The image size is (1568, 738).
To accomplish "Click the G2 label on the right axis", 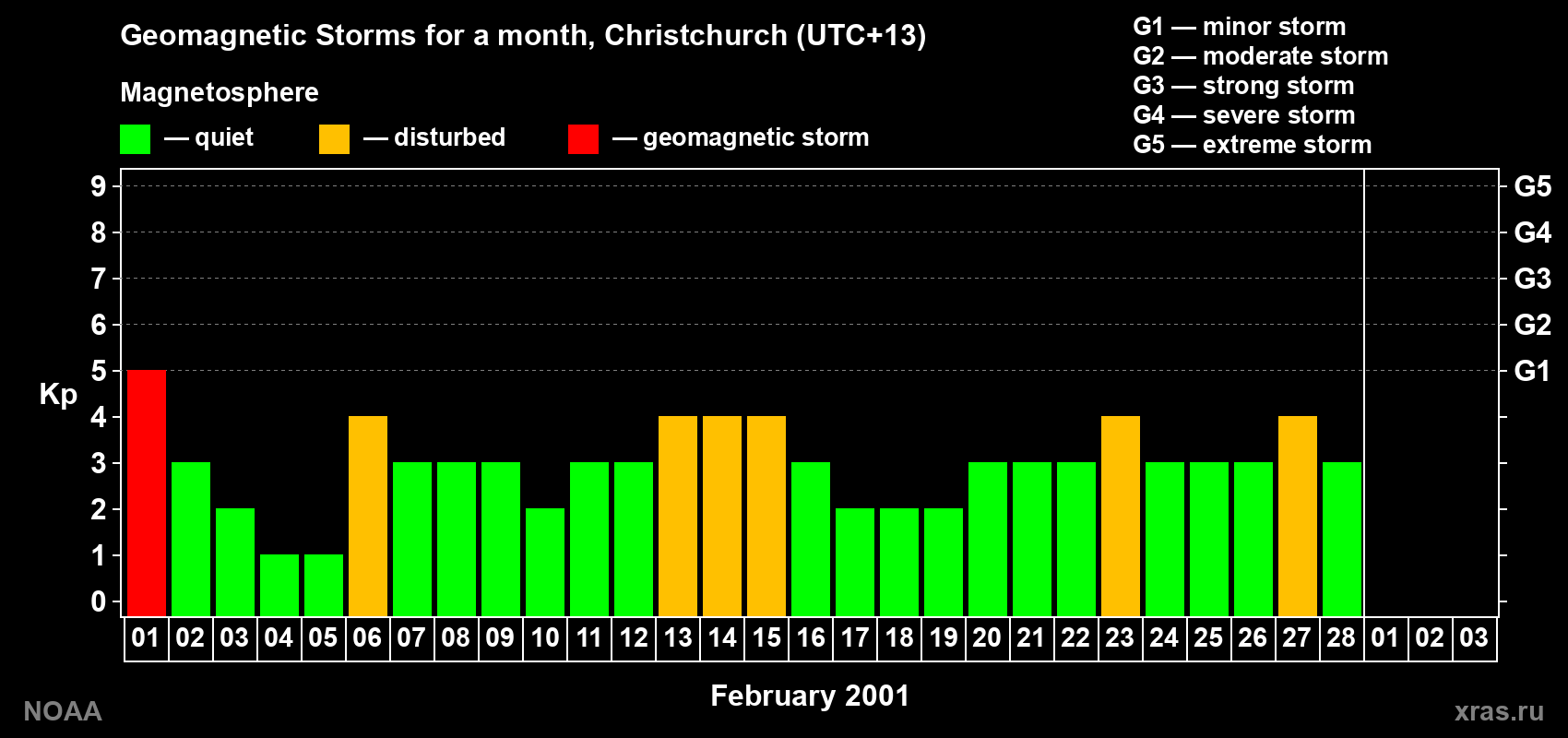I will 1533,325.
